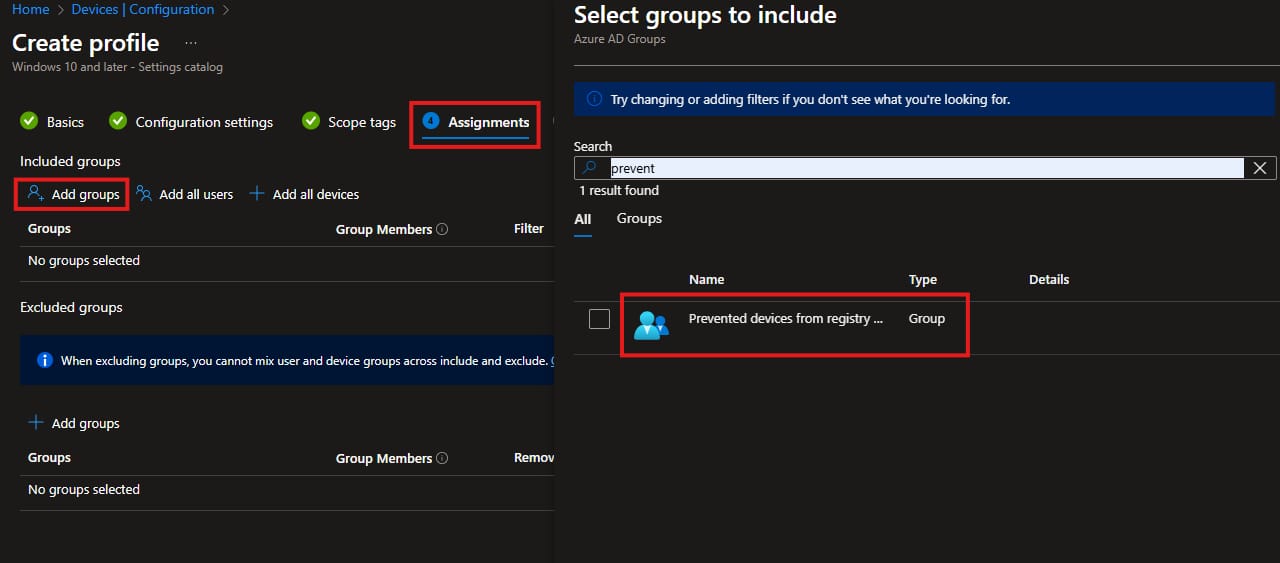The height and width of the screenshot is (563, 1280).
Task: Click the group avatar icon for Prevented devices
Action: (651, 325)
